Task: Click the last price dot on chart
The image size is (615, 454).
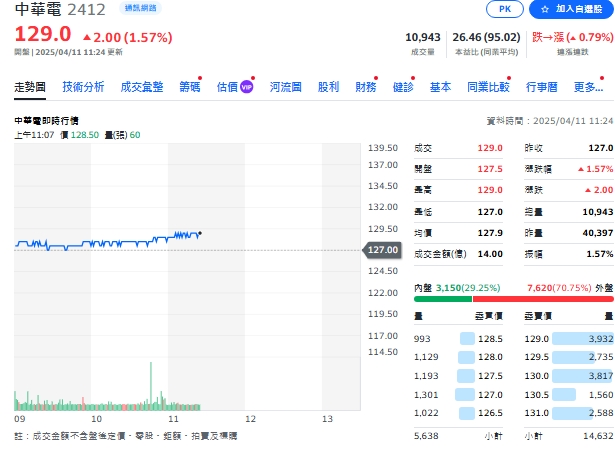Action: click(200, 233)
